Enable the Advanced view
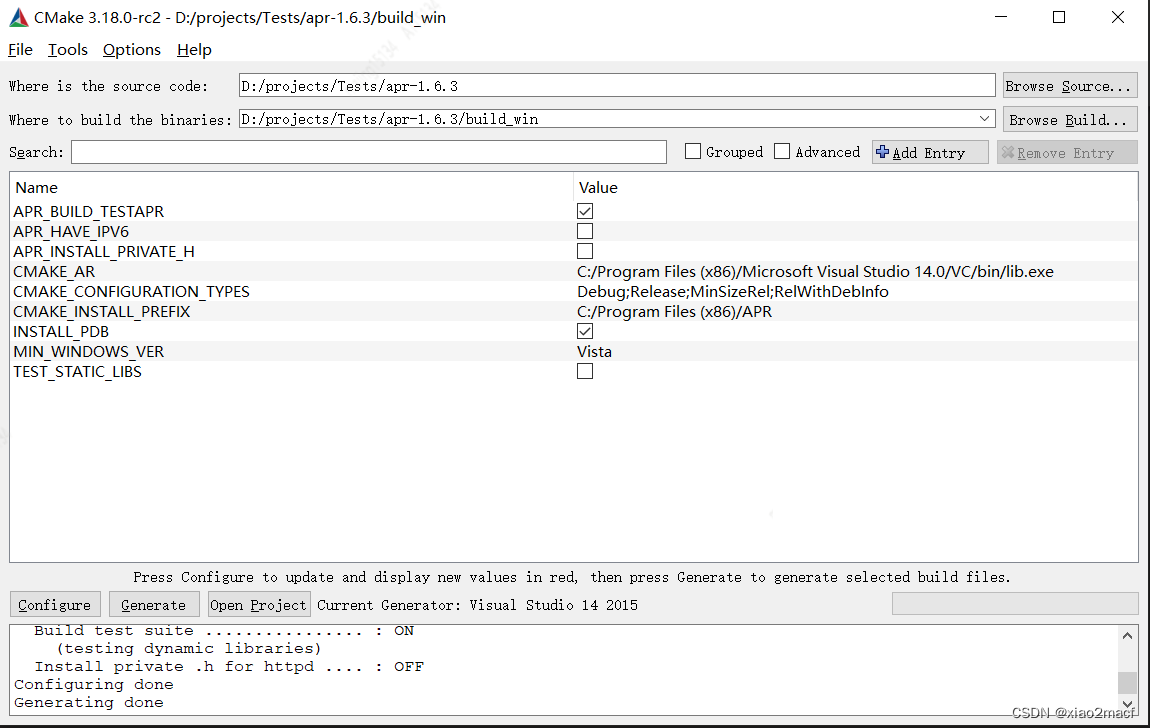 pyautogui.click(x=782, y=151)
